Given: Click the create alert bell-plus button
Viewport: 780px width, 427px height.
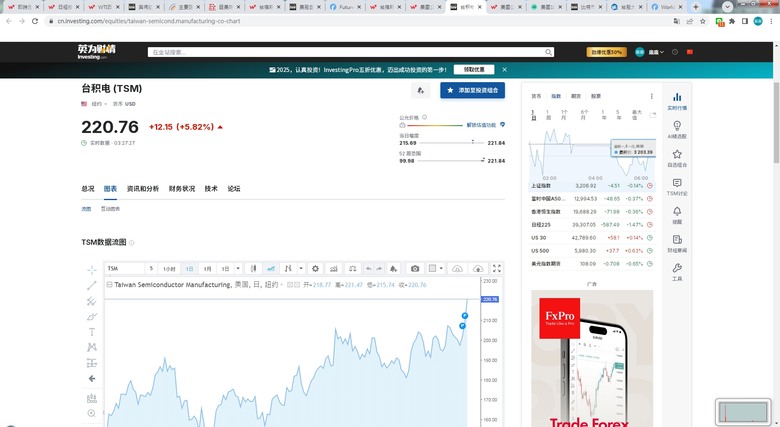Looking at the screenshot, I should [421, 91].
